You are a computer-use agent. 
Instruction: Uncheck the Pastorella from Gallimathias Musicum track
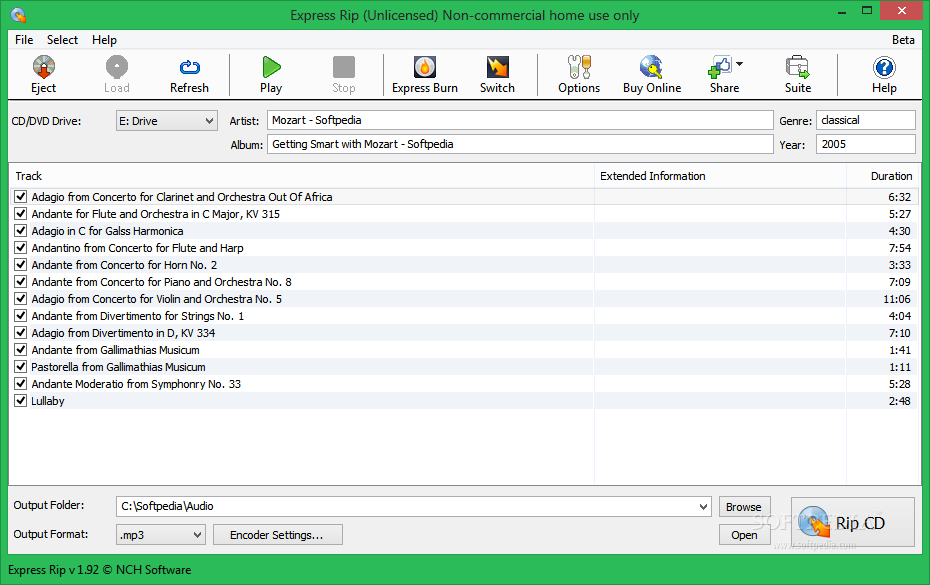coord(21,367)
